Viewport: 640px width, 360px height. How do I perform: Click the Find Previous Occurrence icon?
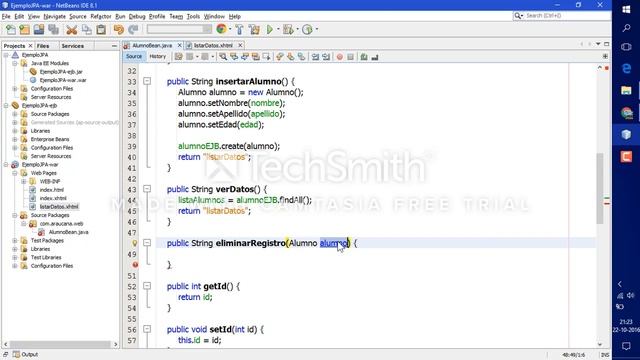click(234, 57)
